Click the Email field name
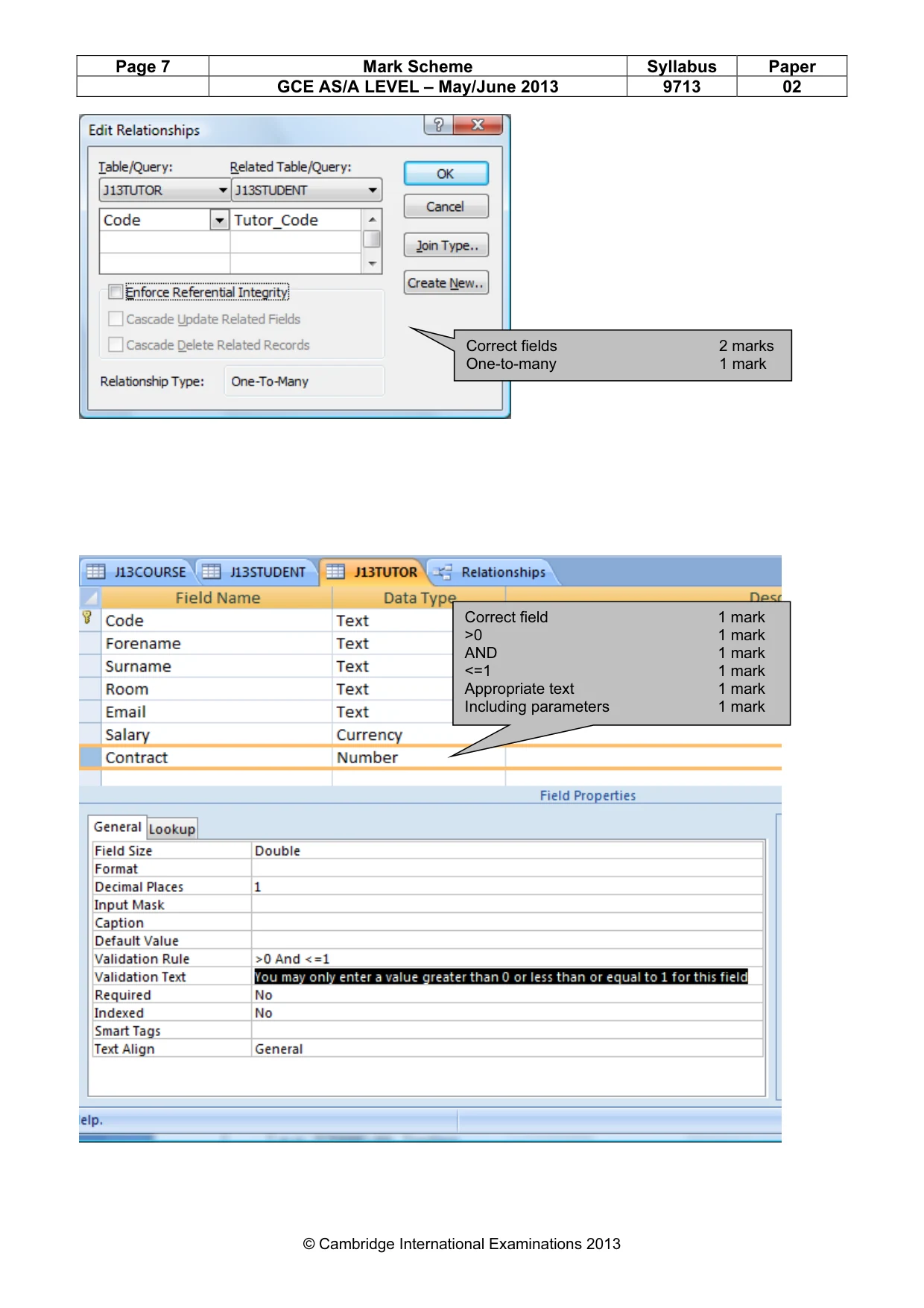This screenshot has height=1308, width=924. click(x=125, y=712)
